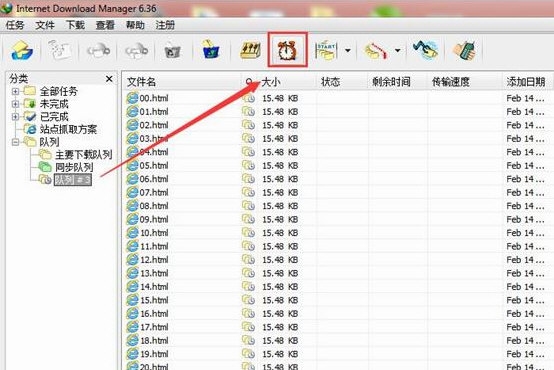Click the Feb 14 date of 00.html

point(525,98)
